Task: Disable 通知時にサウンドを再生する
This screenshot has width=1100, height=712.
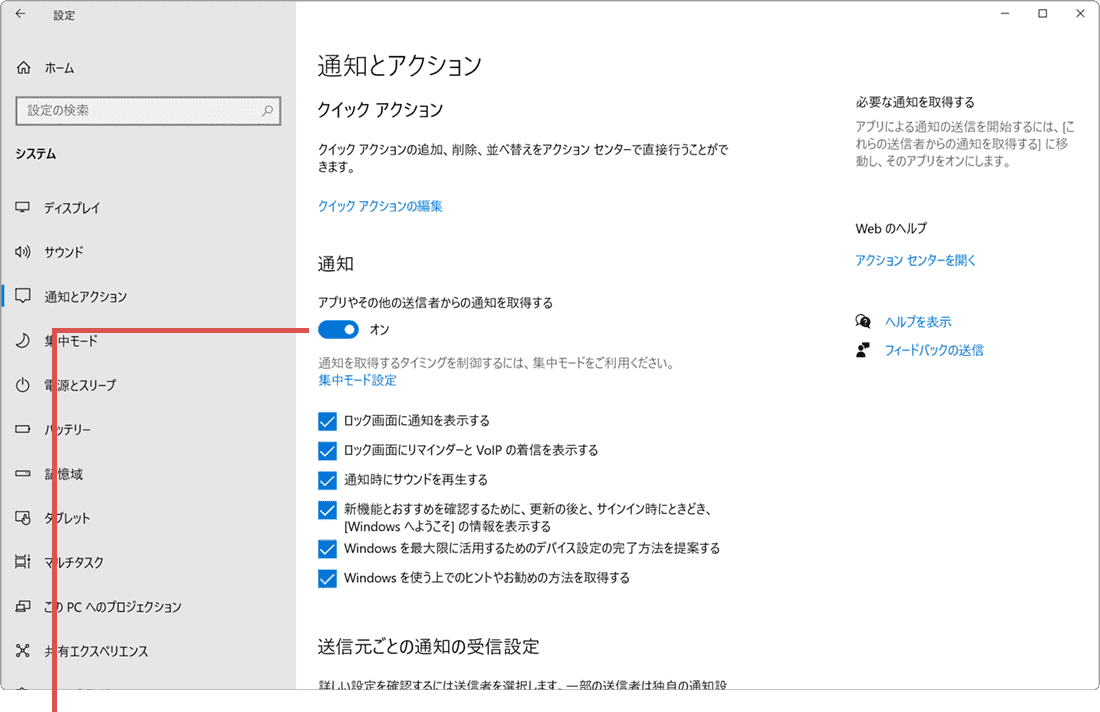Action: [x=327, y=480]
